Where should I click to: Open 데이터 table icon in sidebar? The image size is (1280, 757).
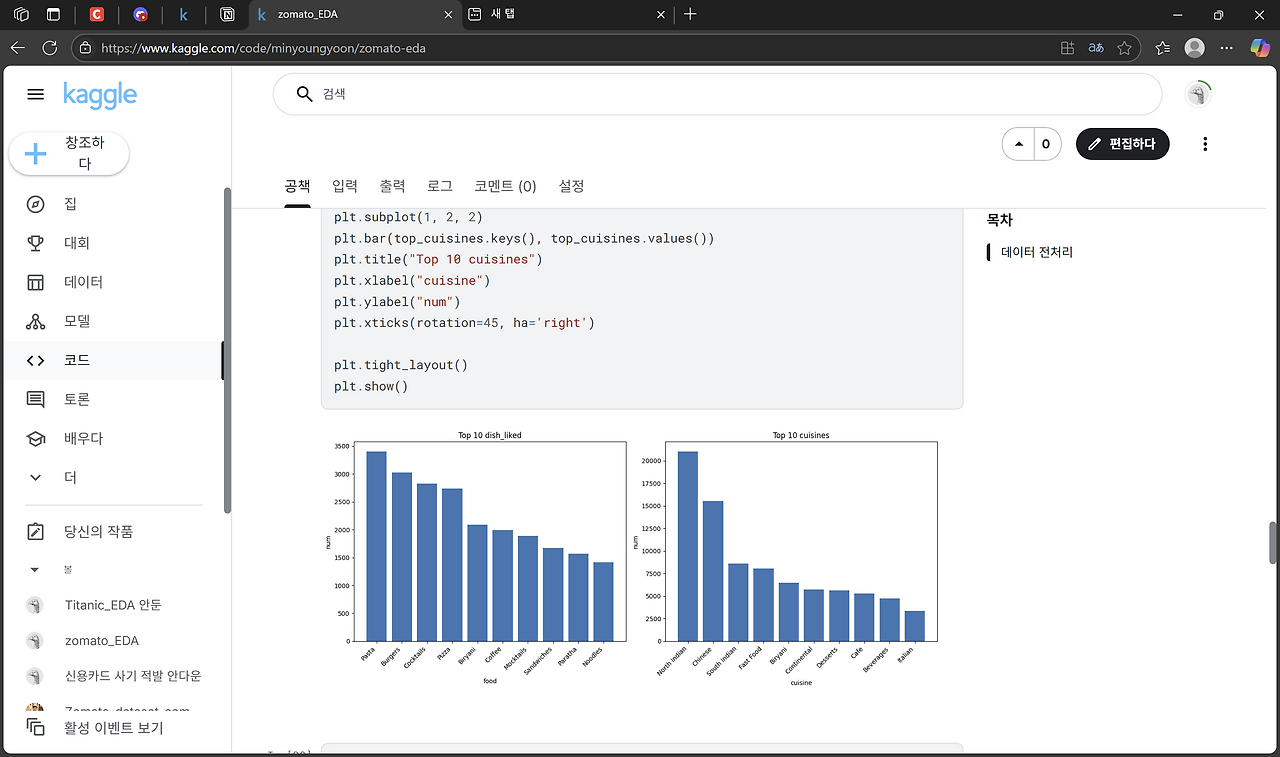coord(36,282)
